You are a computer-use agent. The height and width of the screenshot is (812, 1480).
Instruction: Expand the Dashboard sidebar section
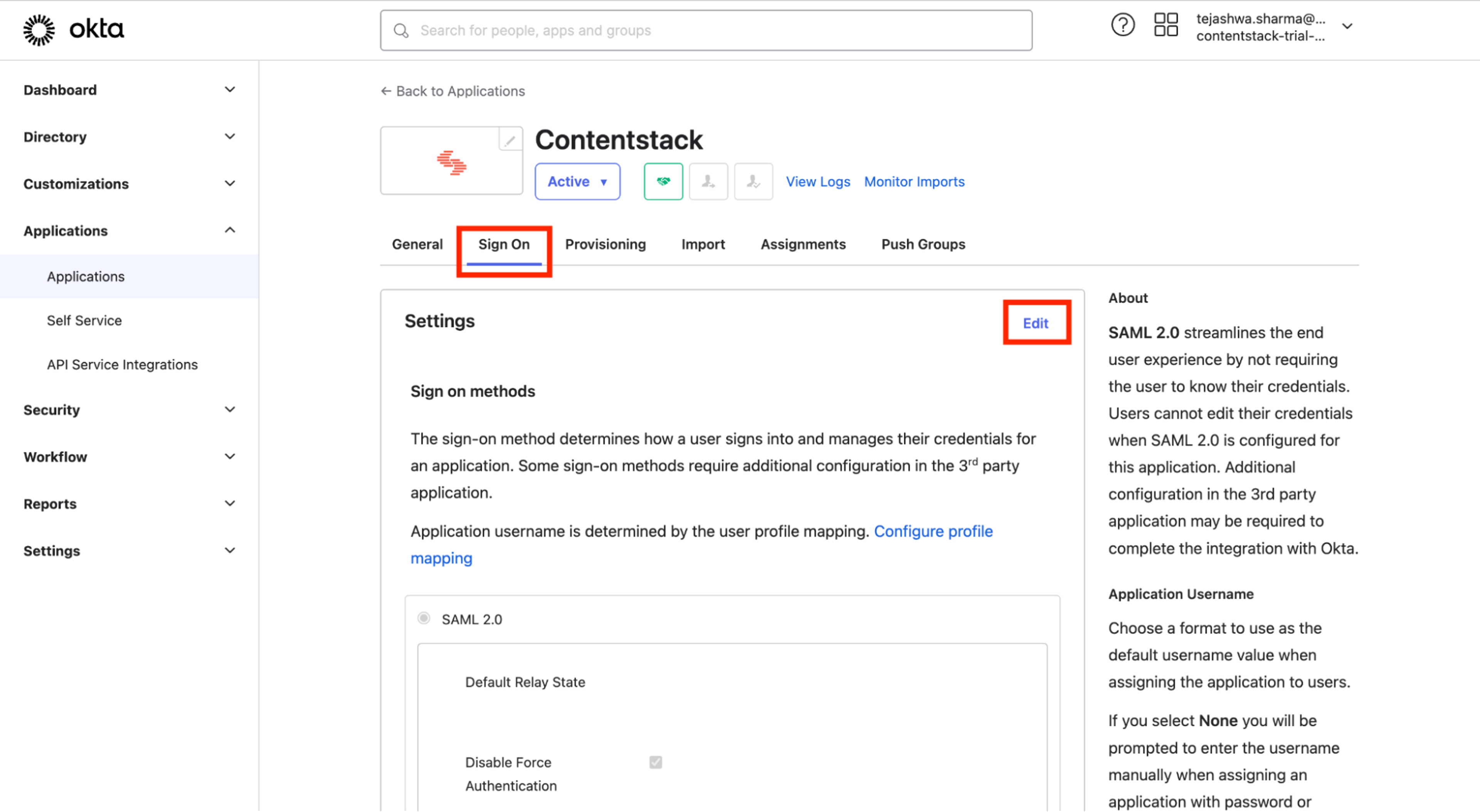[x=129, y=90]
